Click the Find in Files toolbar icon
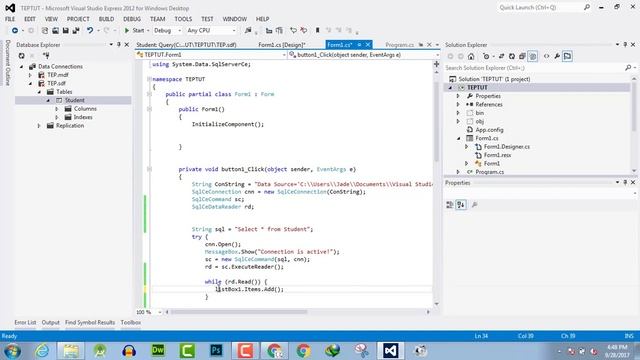 pos(248,31)
